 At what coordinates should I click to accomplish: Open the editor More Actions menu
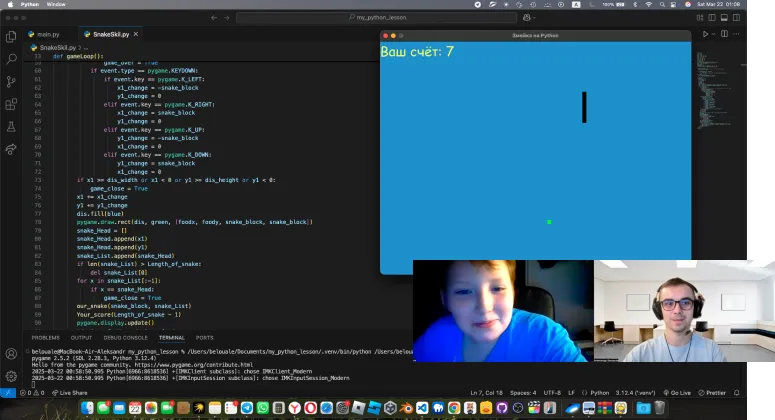click(736, 34)
